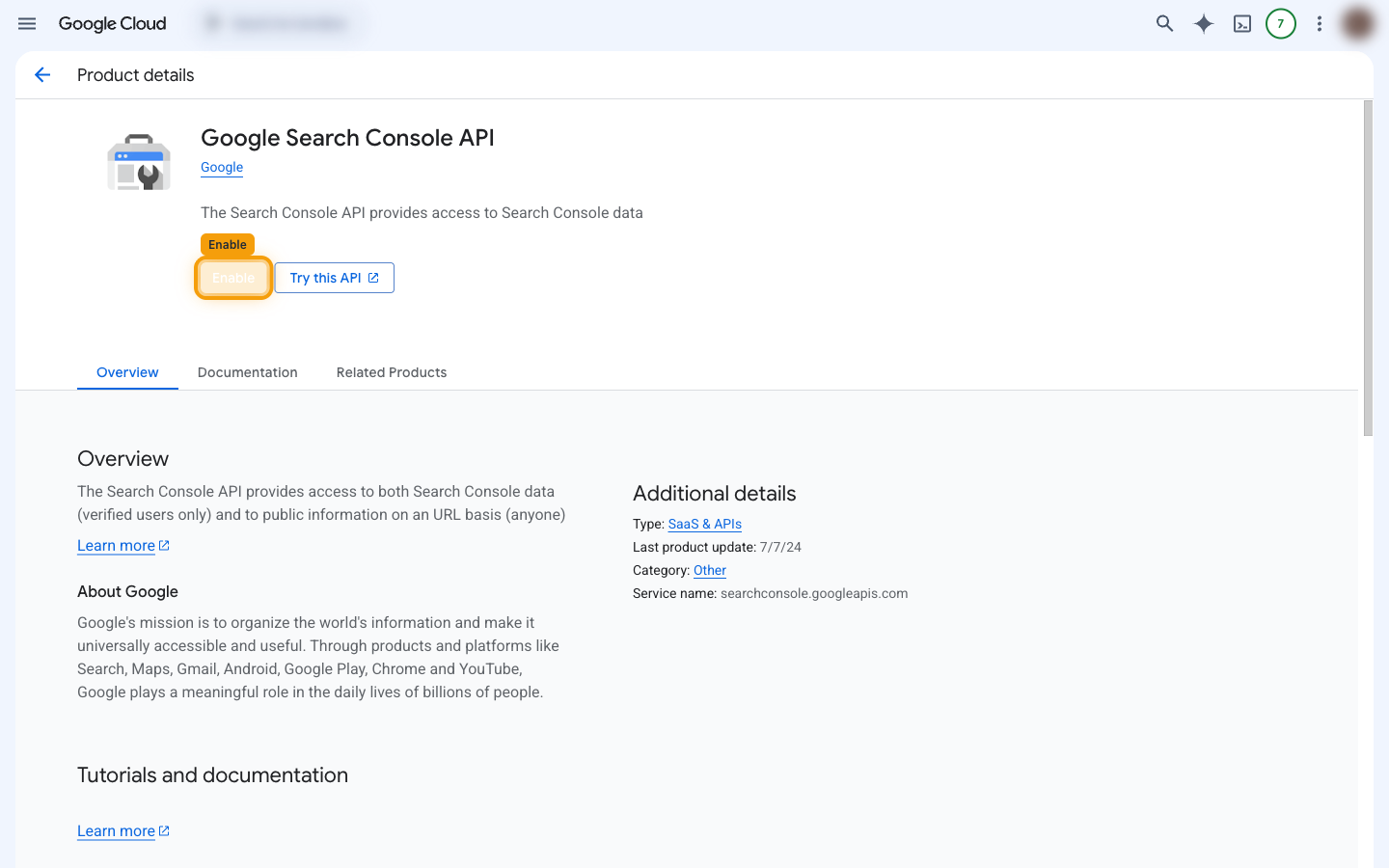Open Learn more under Tutorials and documentation
Viewport: 1389px width, 868px height.
[123, 831]
